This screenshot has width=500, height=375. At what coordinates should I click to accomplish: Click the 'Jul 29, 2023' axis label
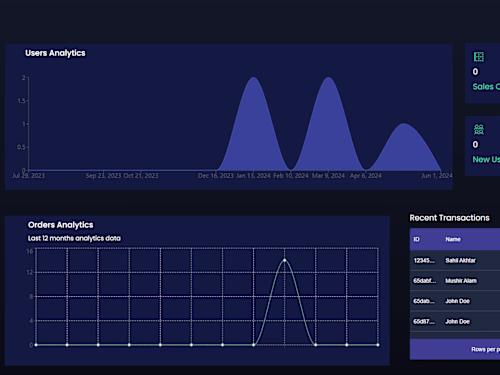(28, 176)
